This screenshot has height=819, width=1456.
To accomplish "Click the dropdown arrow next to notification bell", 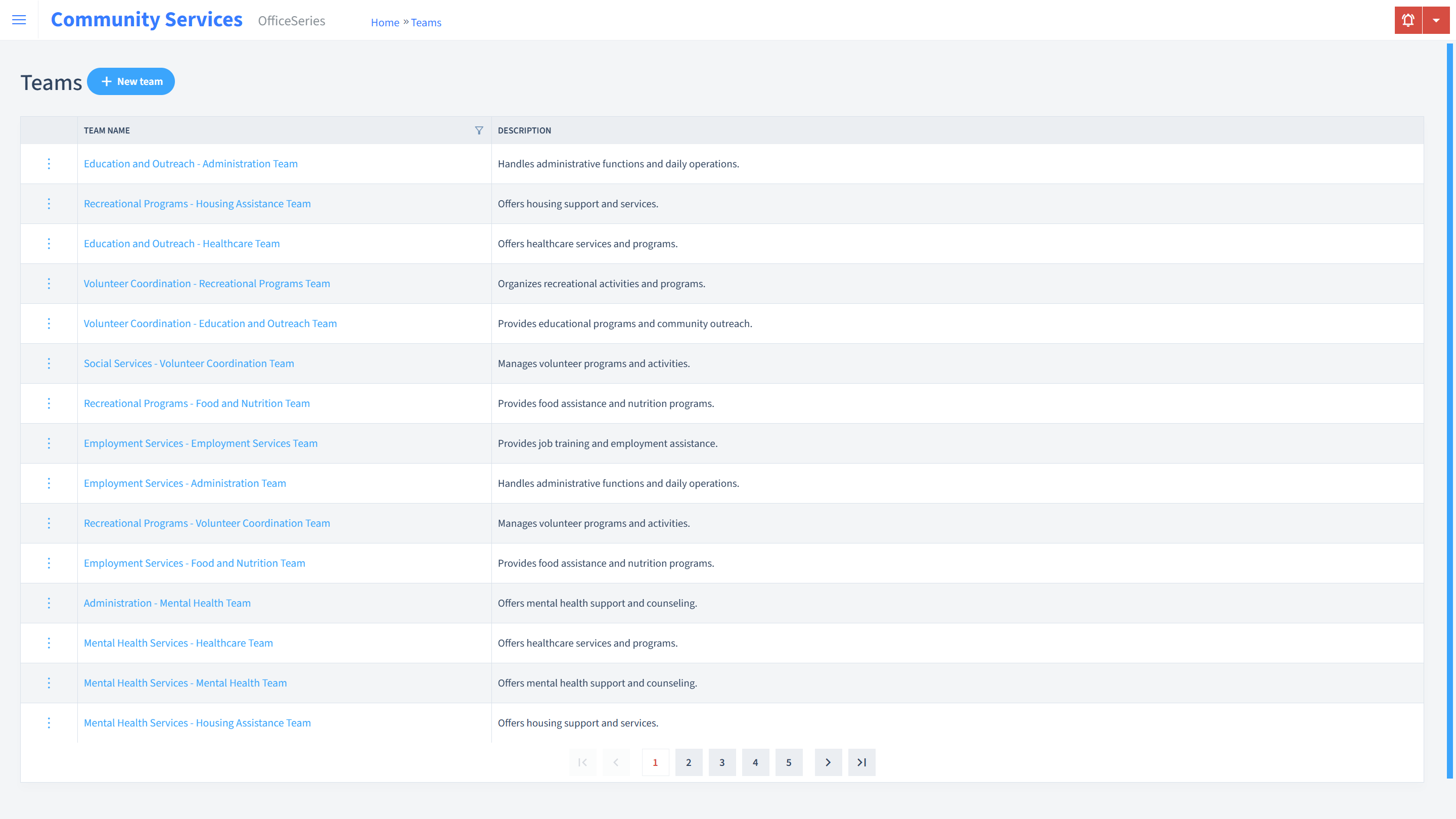I will pos(1436,20).
